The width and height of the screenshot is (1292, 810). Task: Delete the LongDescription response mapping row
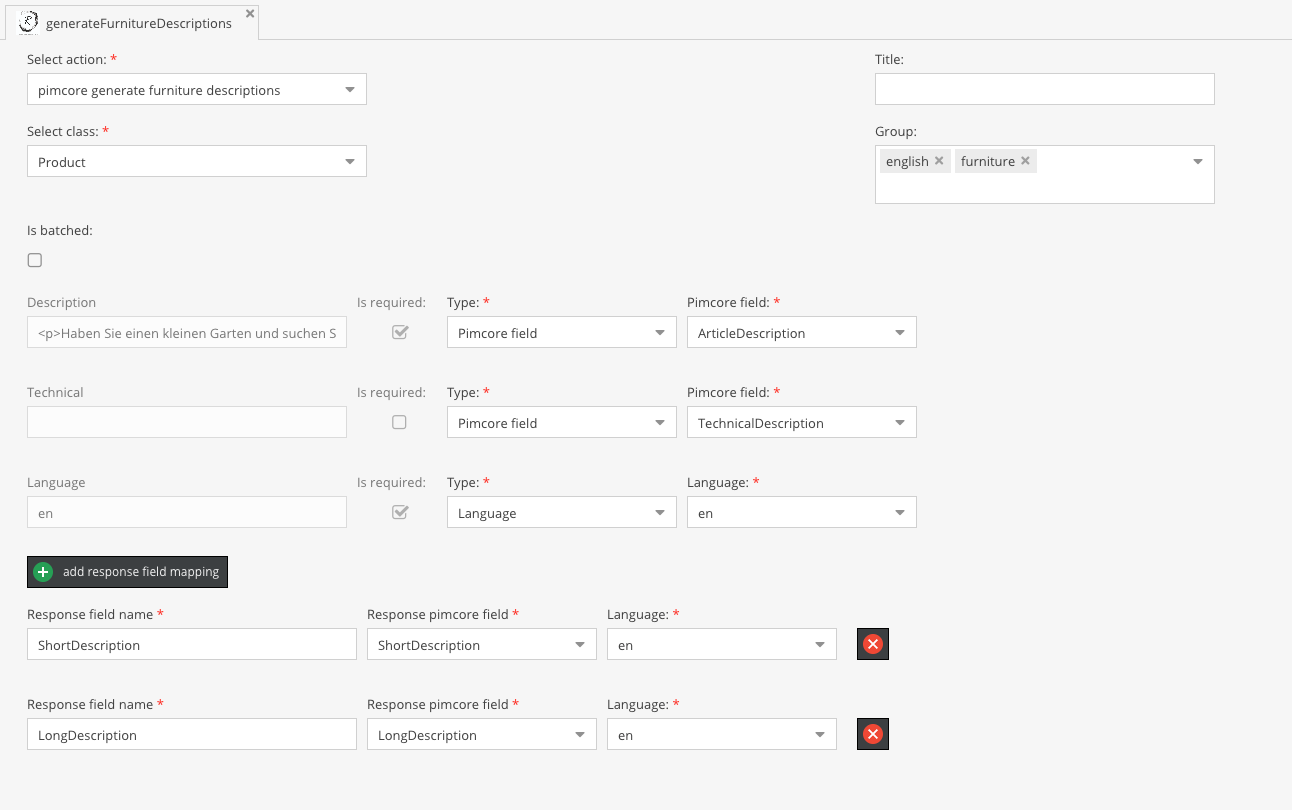(x=872, y=735)
